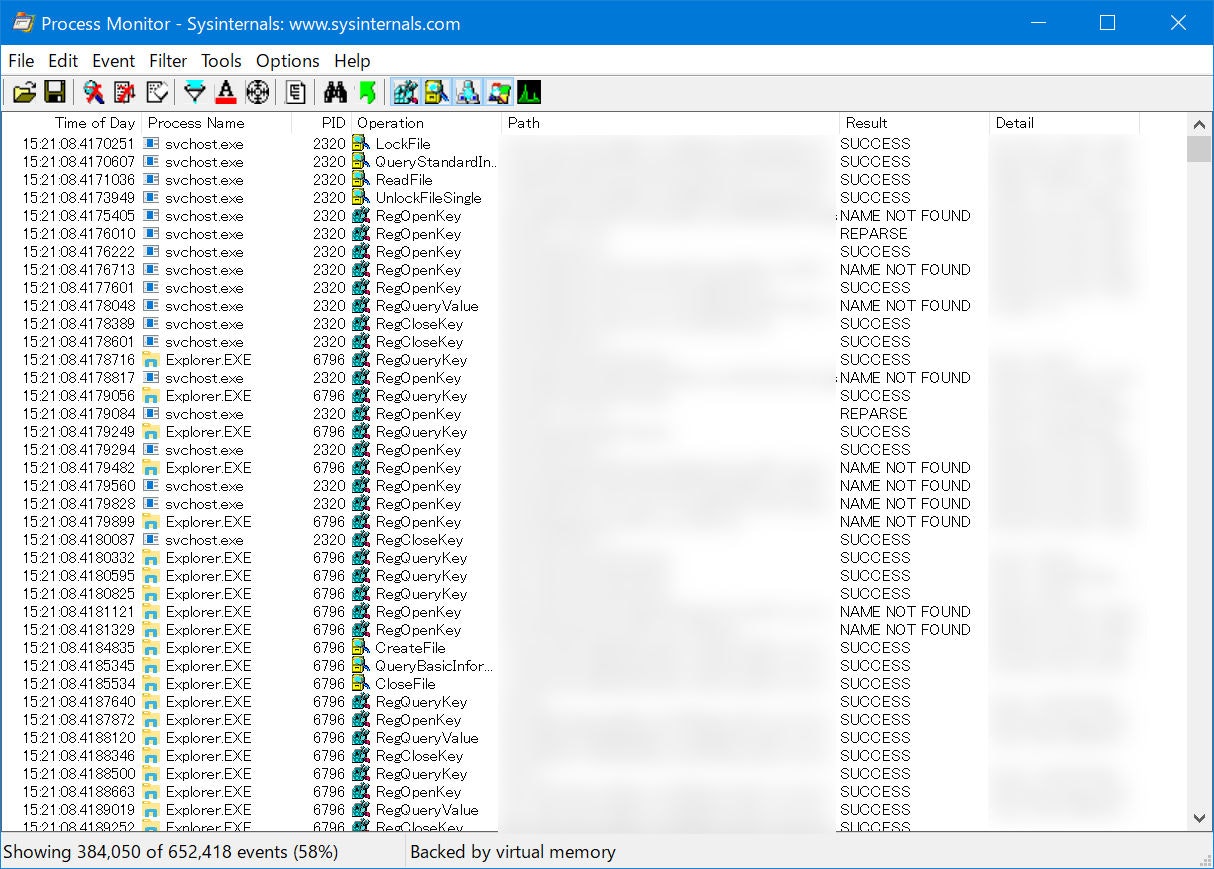Click the Process Monitor app icon in title bar

point(23,22)
